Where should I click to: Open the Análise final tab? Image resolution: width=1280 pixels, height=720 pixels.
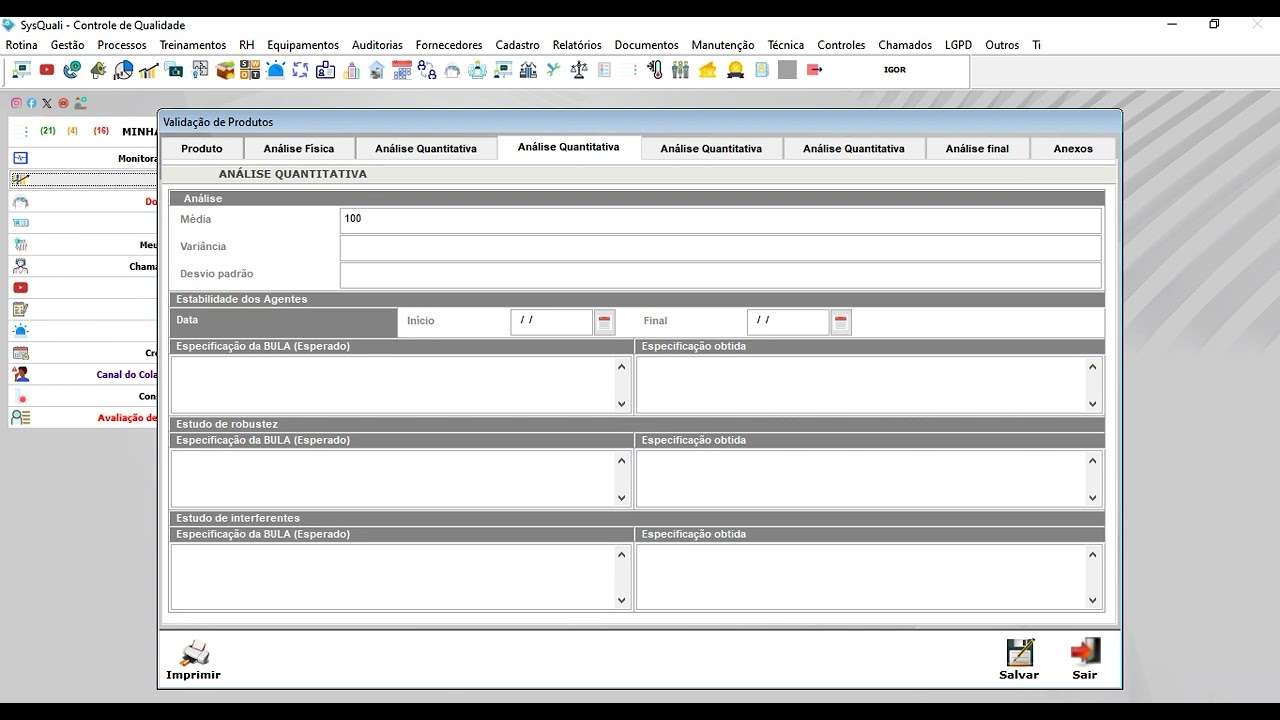pos(977,148)
